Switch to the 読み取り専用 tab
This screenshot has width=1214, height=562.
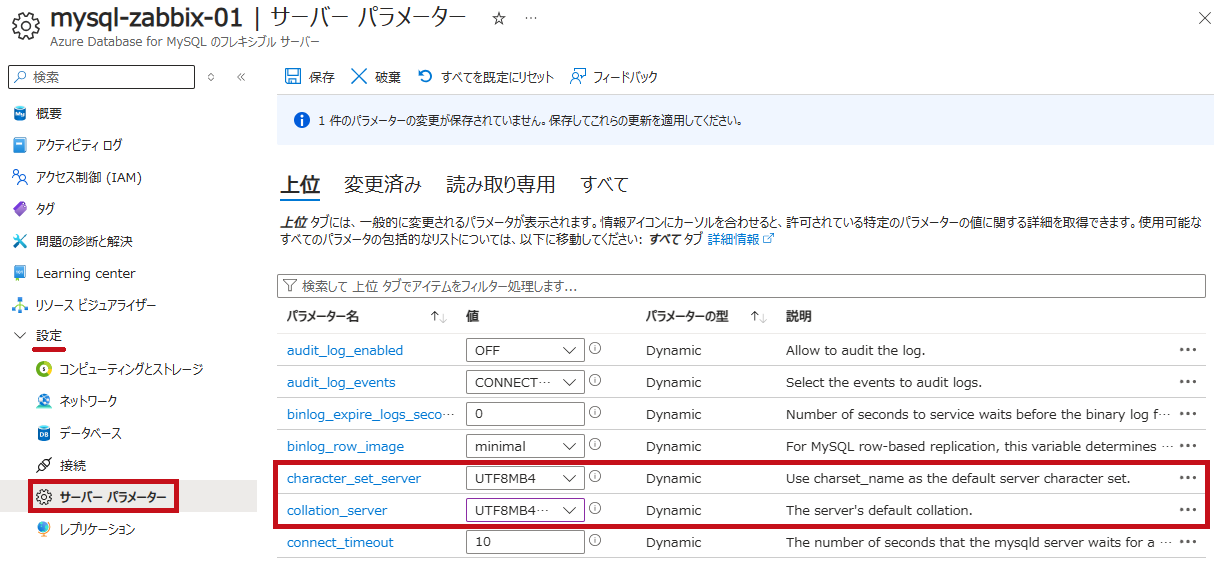click(501, 185)
